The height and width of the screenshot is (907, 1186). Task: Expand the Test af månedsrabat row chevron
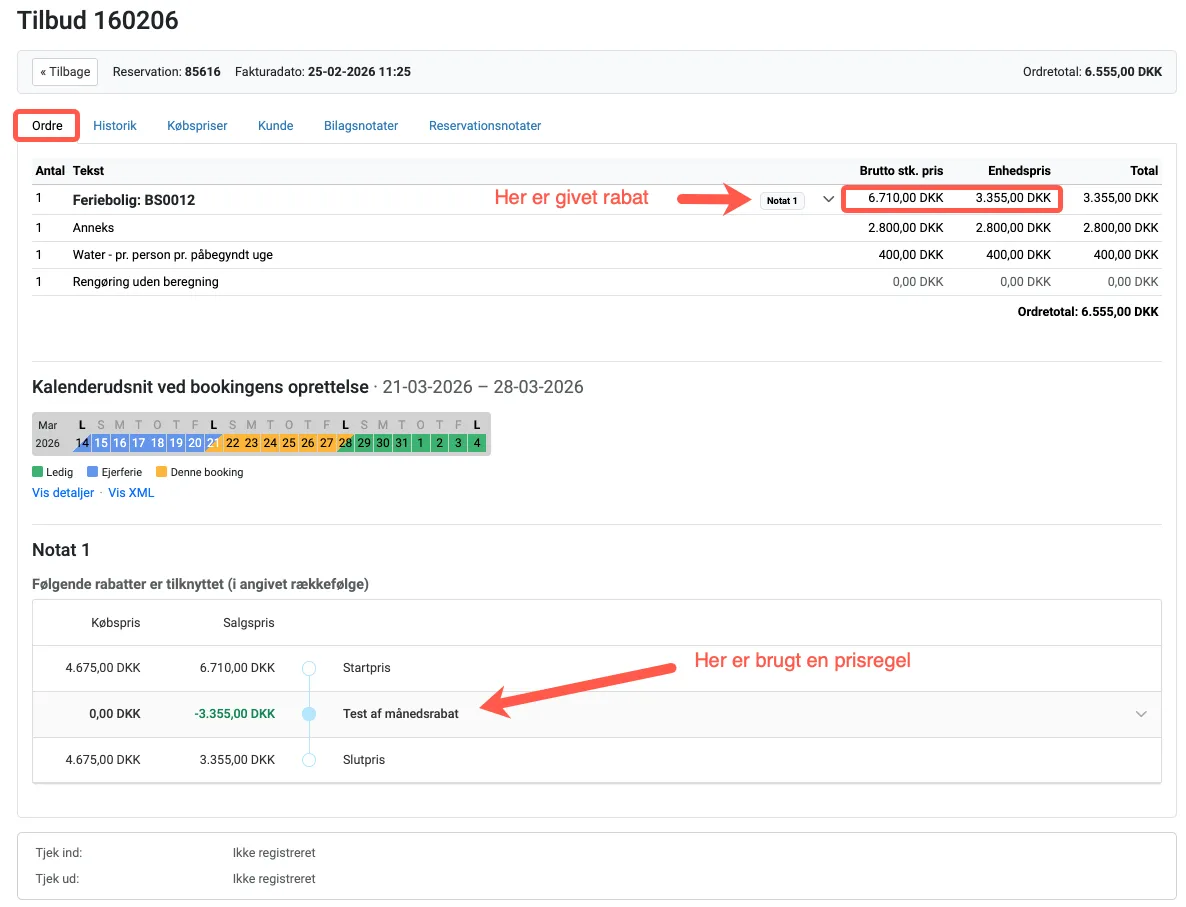[1141, 714]
